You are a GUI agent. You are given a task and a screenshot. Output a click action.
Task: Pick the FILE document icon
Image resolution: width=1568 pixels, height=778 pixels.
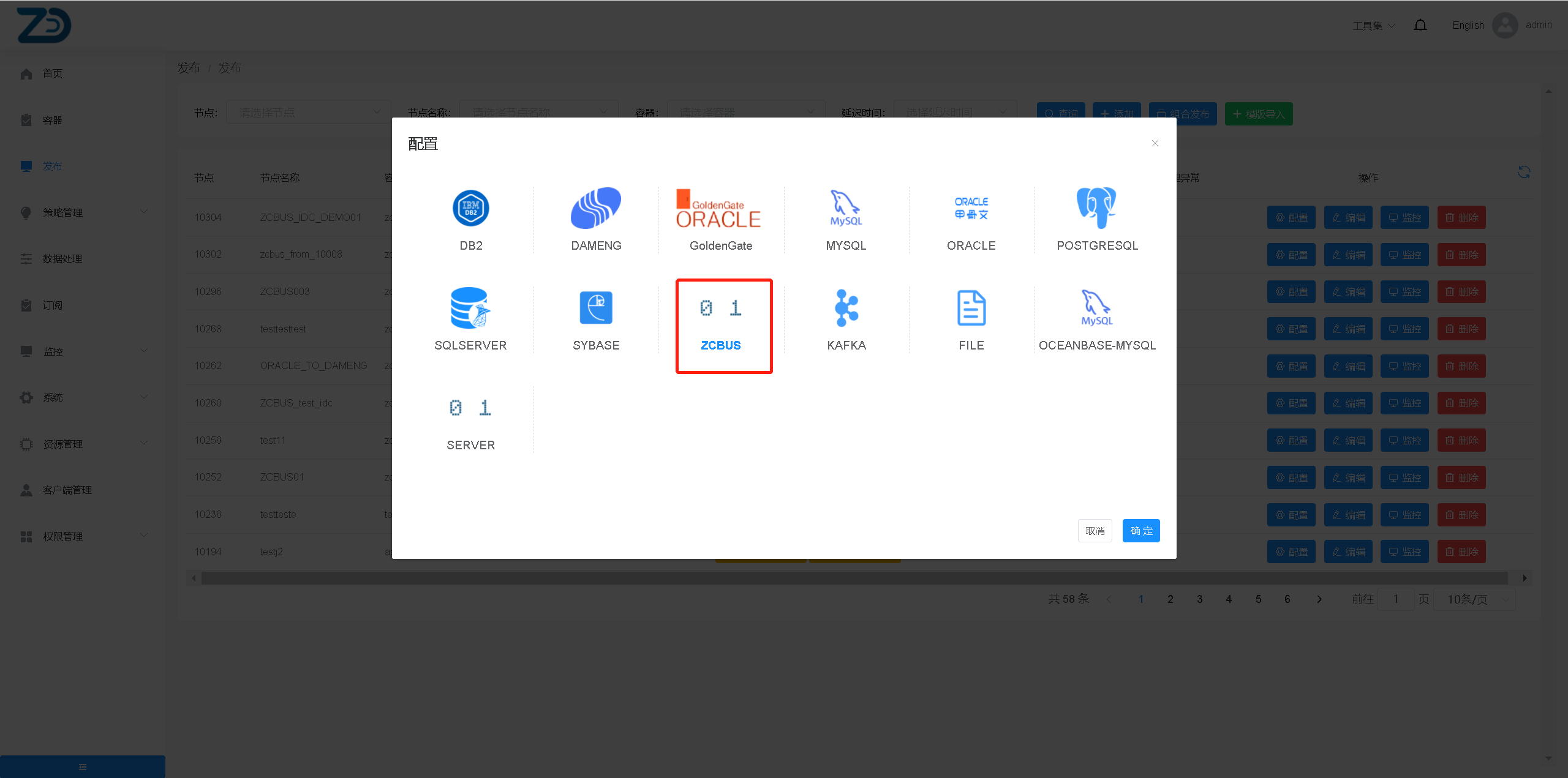[x=971, y=309]
